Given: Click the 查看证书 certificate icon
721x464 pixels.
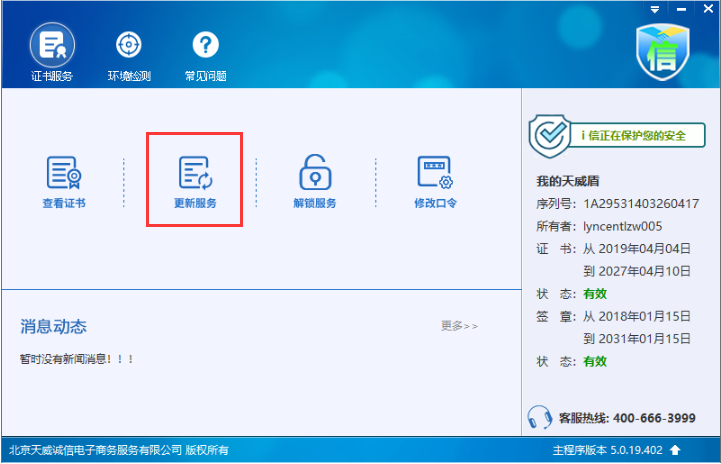Looking at the screenshot, I should [63, 174].
